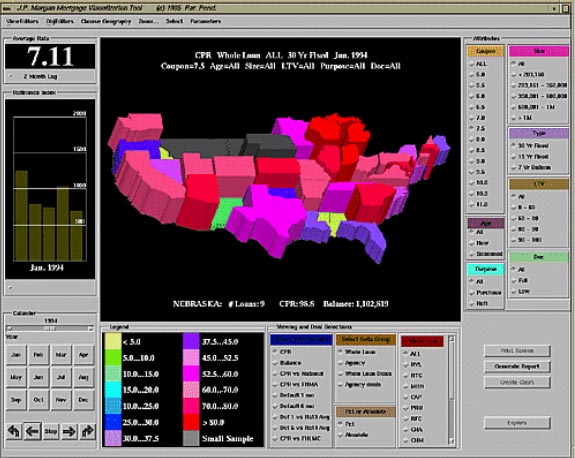
Task: Open the View Editors menu
Action: click(22, 21)
